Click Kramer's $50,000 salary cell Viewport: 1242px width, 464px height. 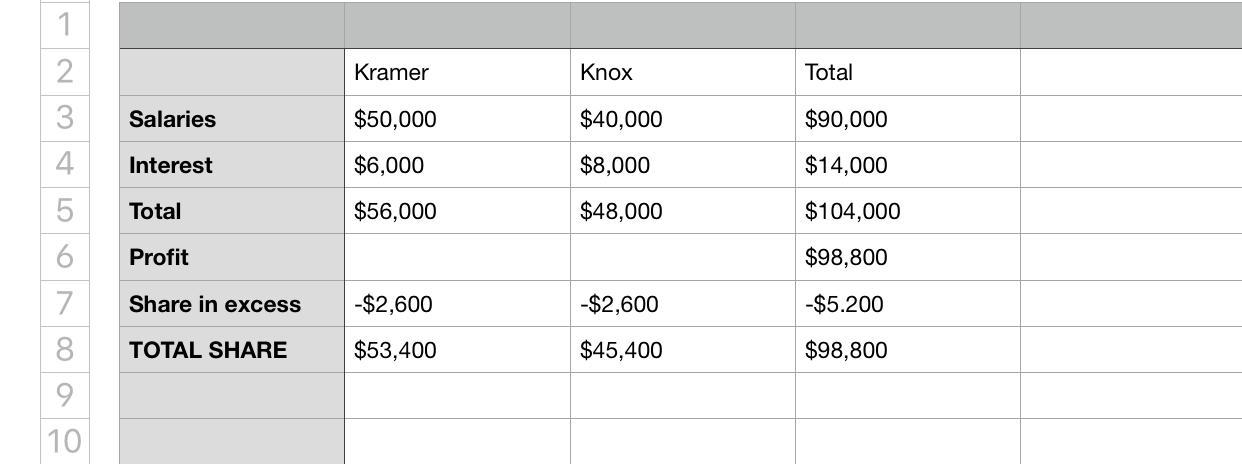(x=457, y=119)
